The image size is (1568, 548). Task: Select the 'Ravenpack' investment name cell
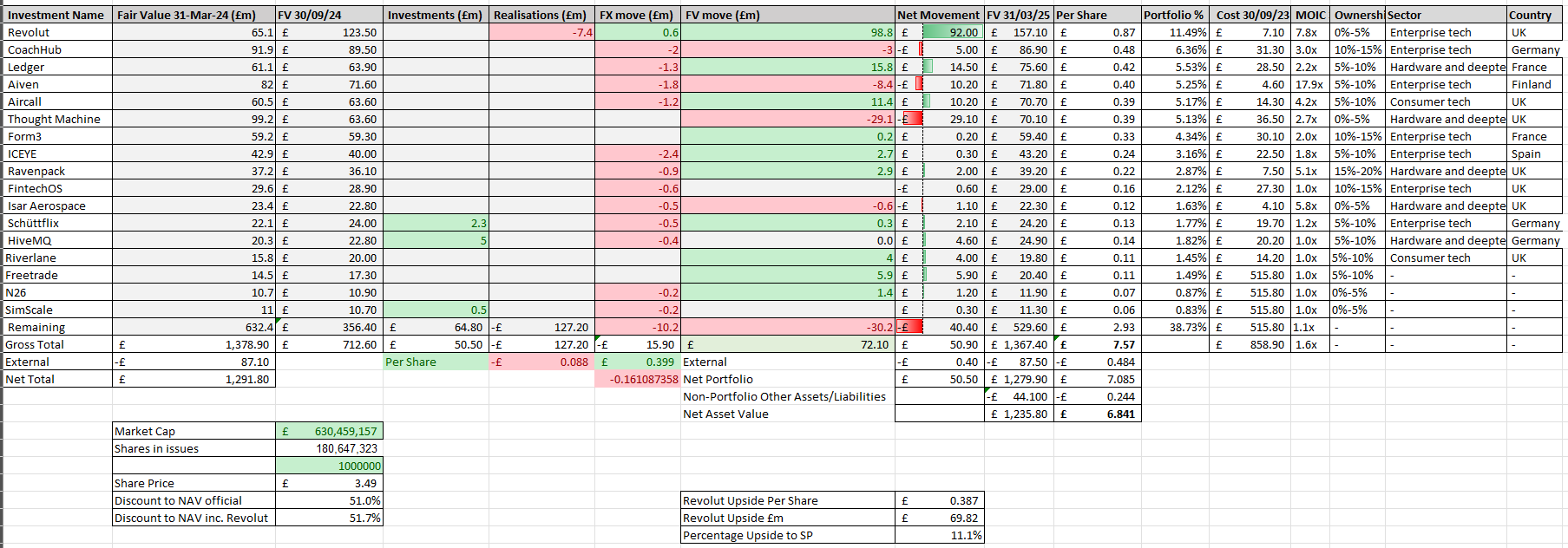tap(57, 171)
